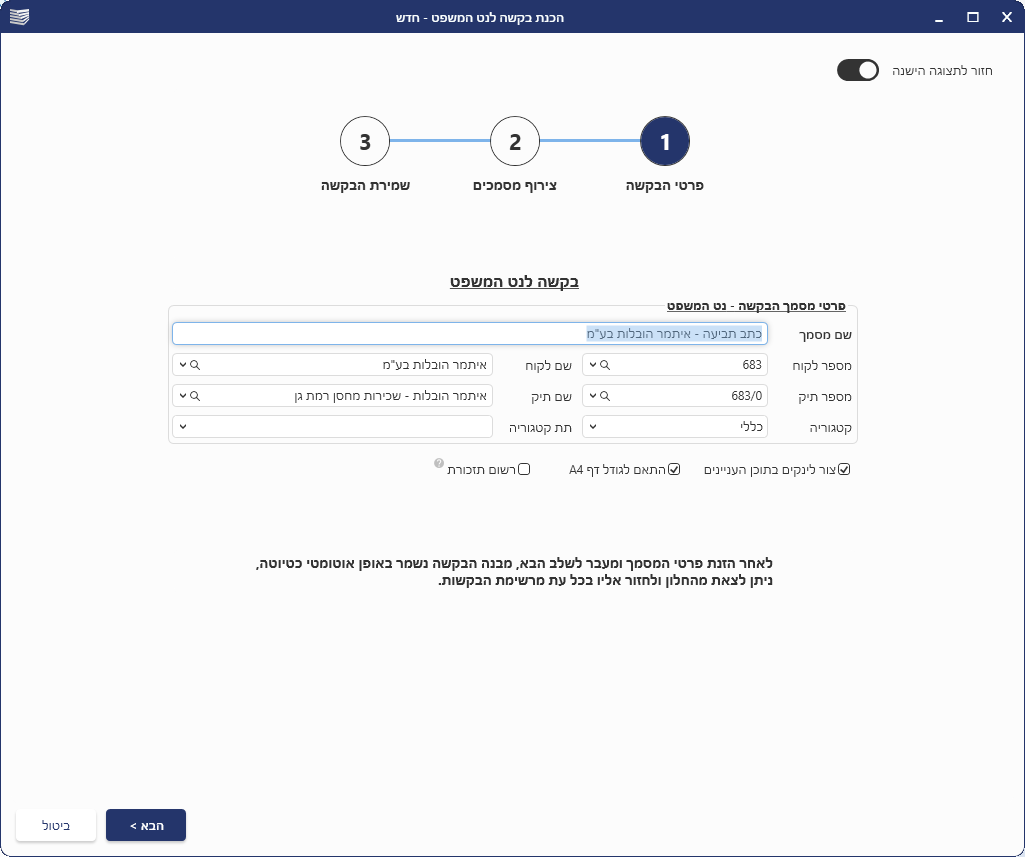Open the תת קטגוריה dropdown arrow
The height and width of the screenshot is (857, 1025).
coord(181,427)
